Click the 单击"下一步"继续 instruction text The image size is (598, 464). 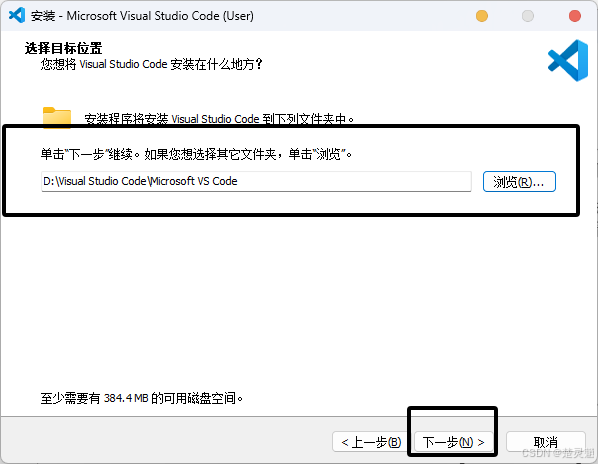tap(196, 154)
